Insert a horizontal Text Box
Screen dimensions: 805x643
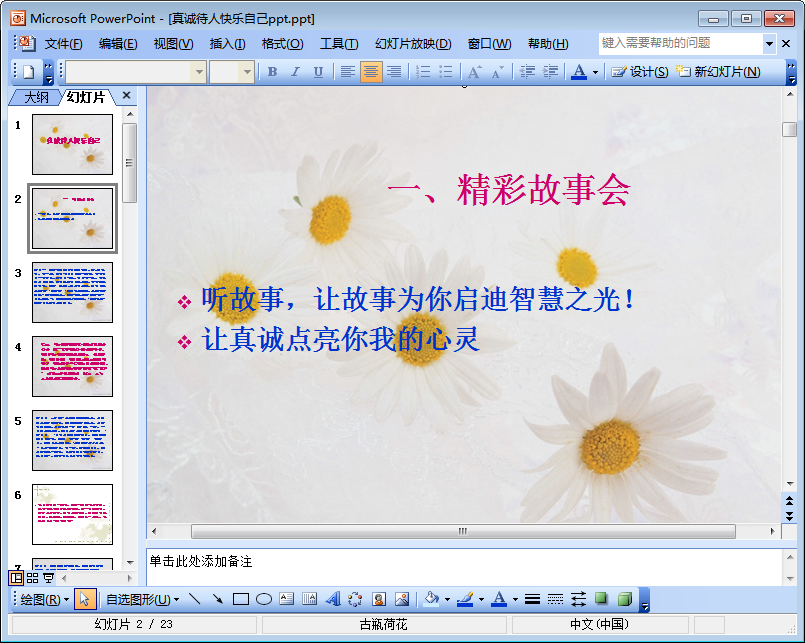[286, 599]
